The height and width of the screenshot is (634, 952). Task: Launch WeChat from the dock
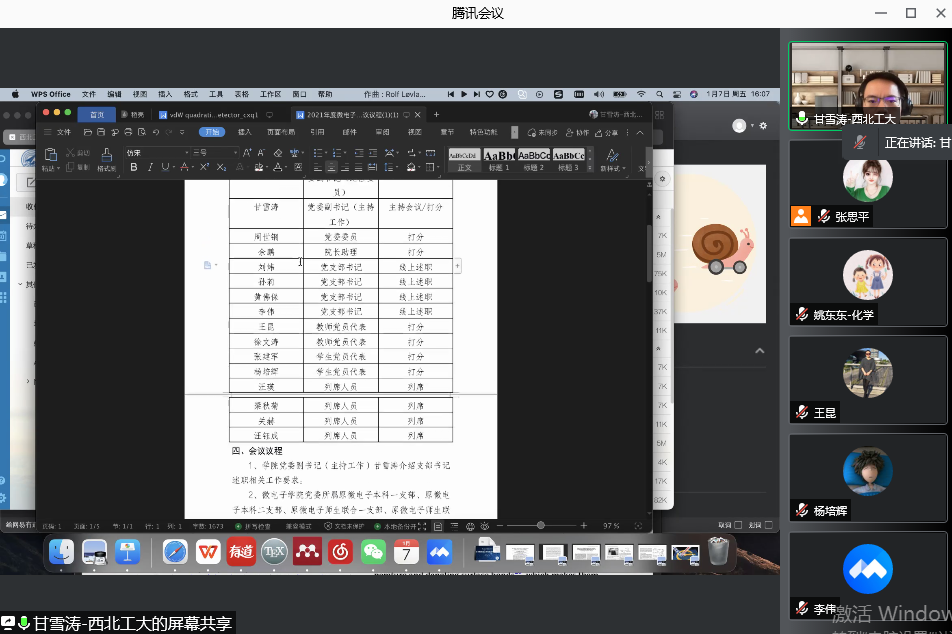coord(373,551)
